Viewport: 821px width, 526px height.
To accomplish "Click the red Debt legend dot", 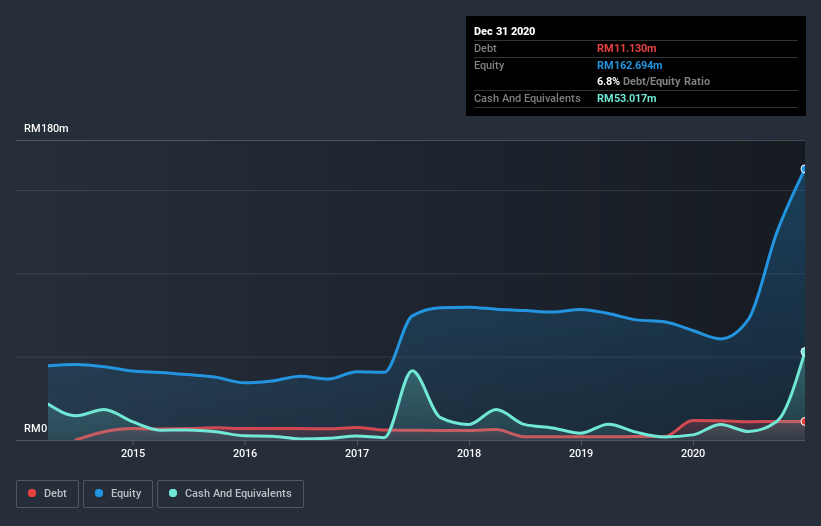I will pos(32,493).
